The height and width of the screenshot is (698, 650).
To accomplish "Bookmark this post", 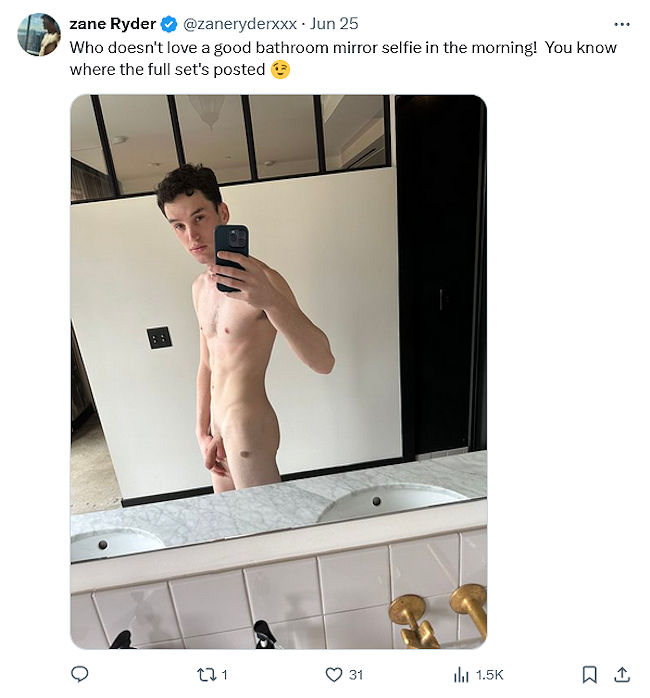I will [589, 674].
